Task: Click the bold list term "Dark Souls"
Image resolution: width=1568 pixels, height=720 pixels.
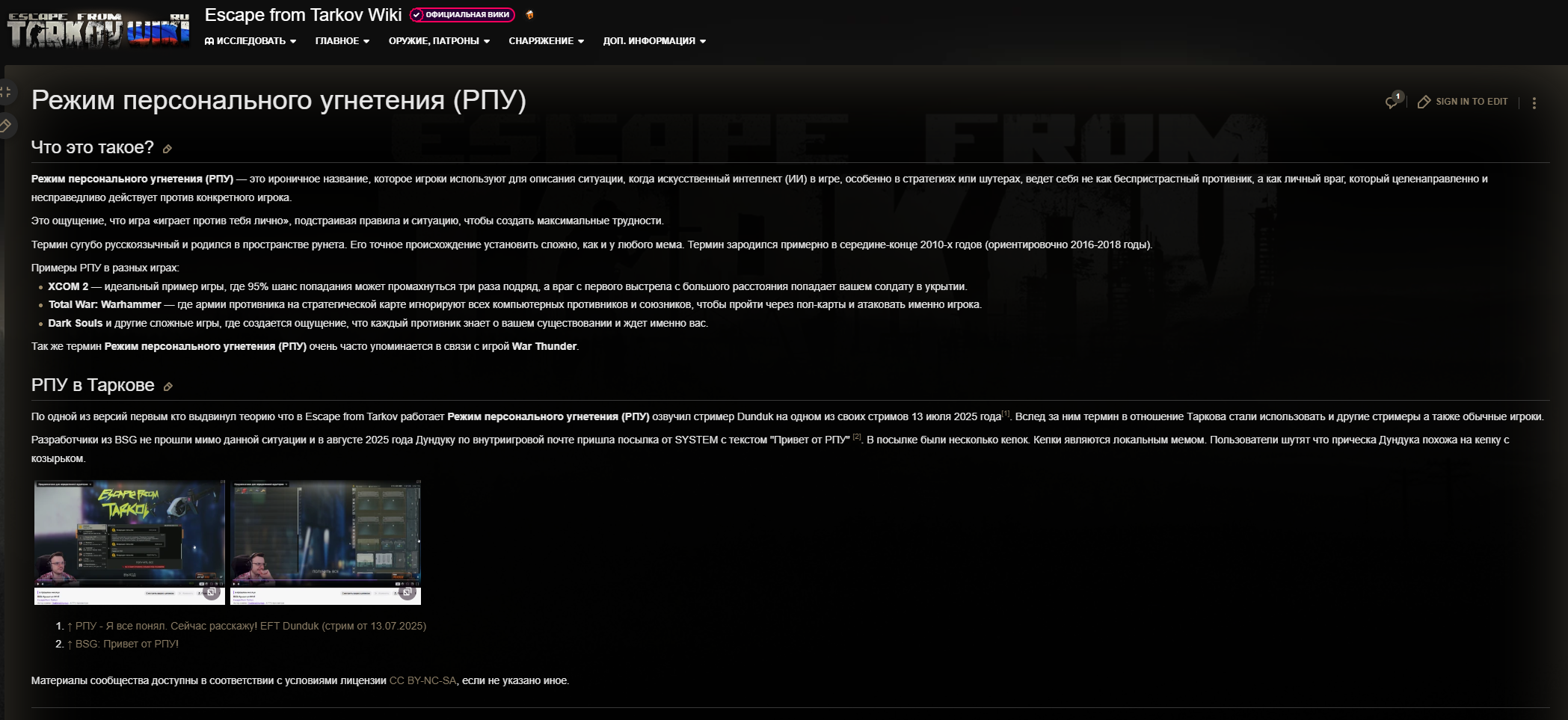Action: coord(76,324)
